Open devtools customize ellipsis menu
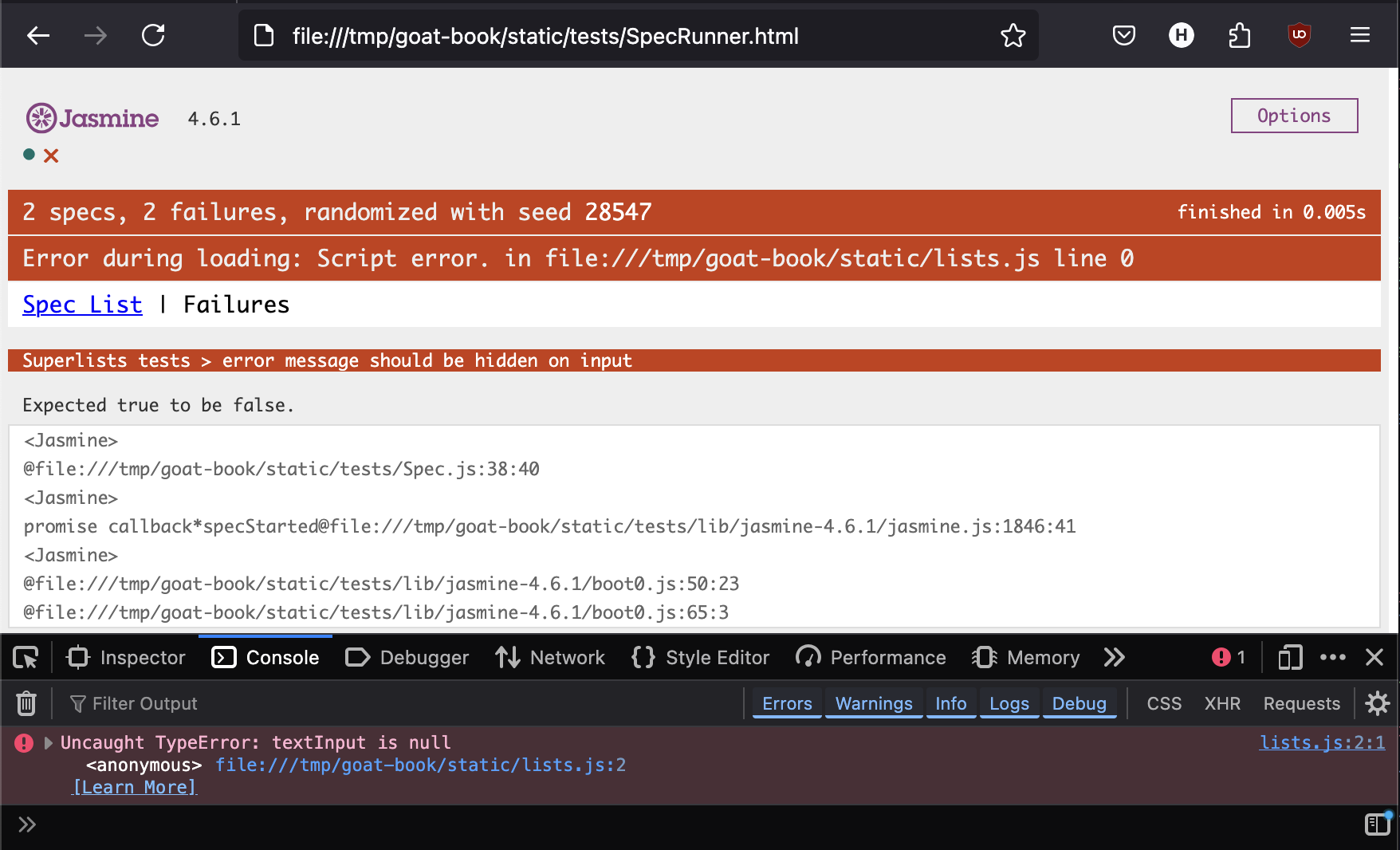1400x850 pixels. [x=1333, y=658]
